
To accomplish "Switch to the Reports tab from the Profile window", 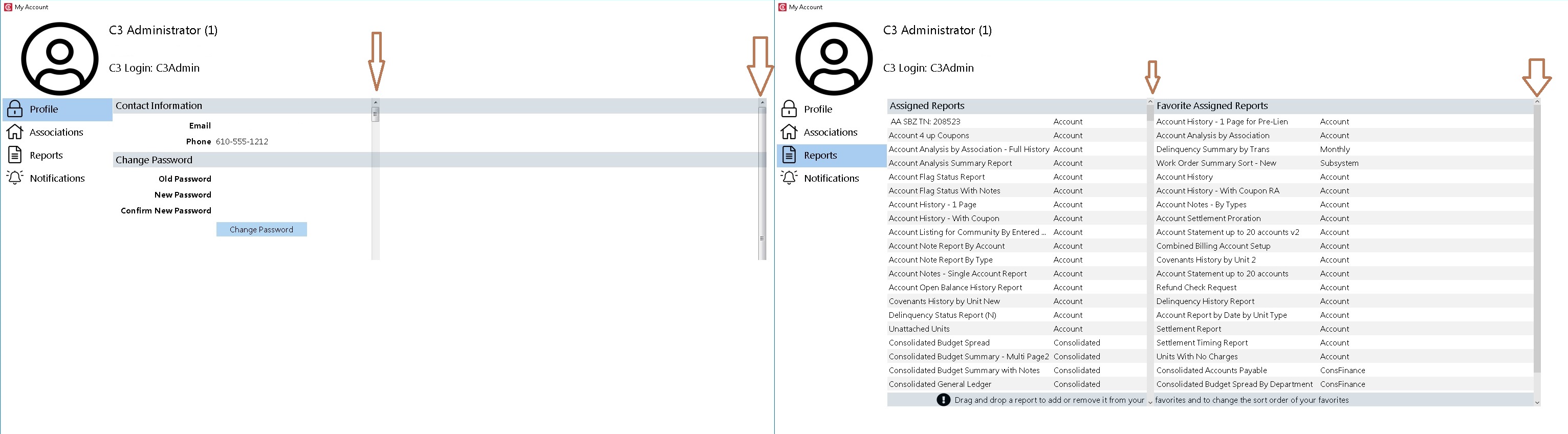I will point(46,155).
